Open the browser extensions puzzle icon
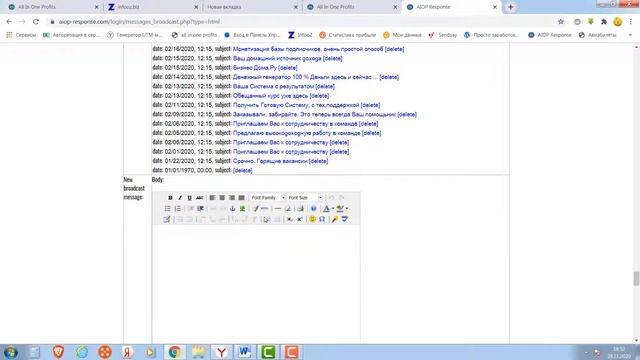The image size is (640, 360). (x=604, y=22)
